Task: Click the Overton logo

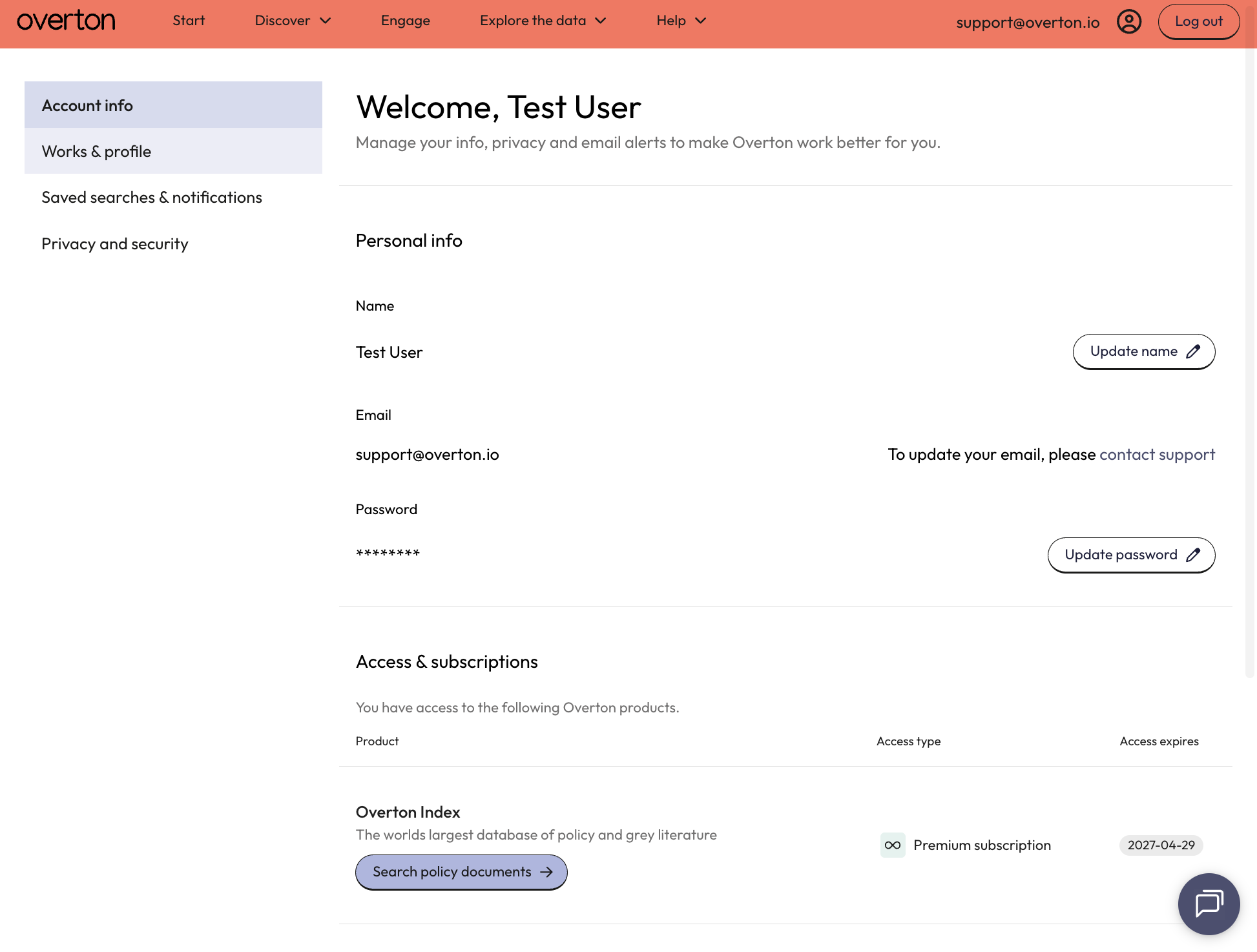Action: click(67, 21)
